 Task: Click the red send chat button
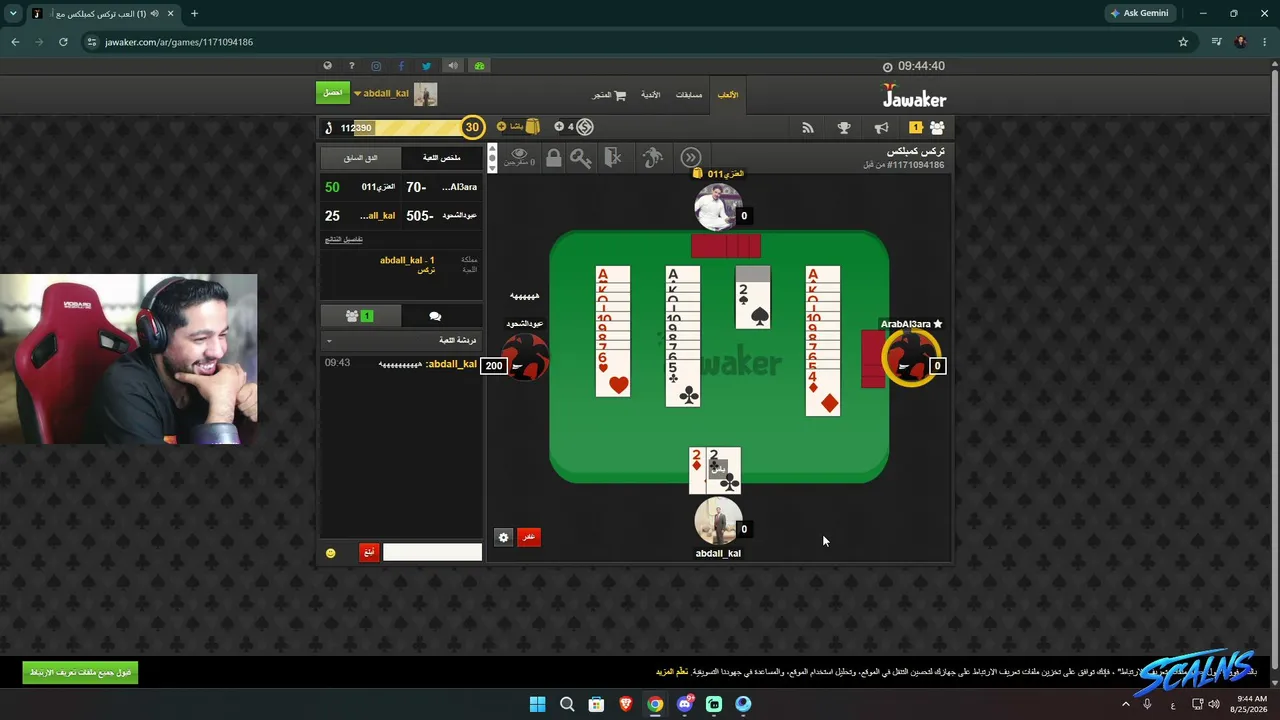tap(369, 552)
